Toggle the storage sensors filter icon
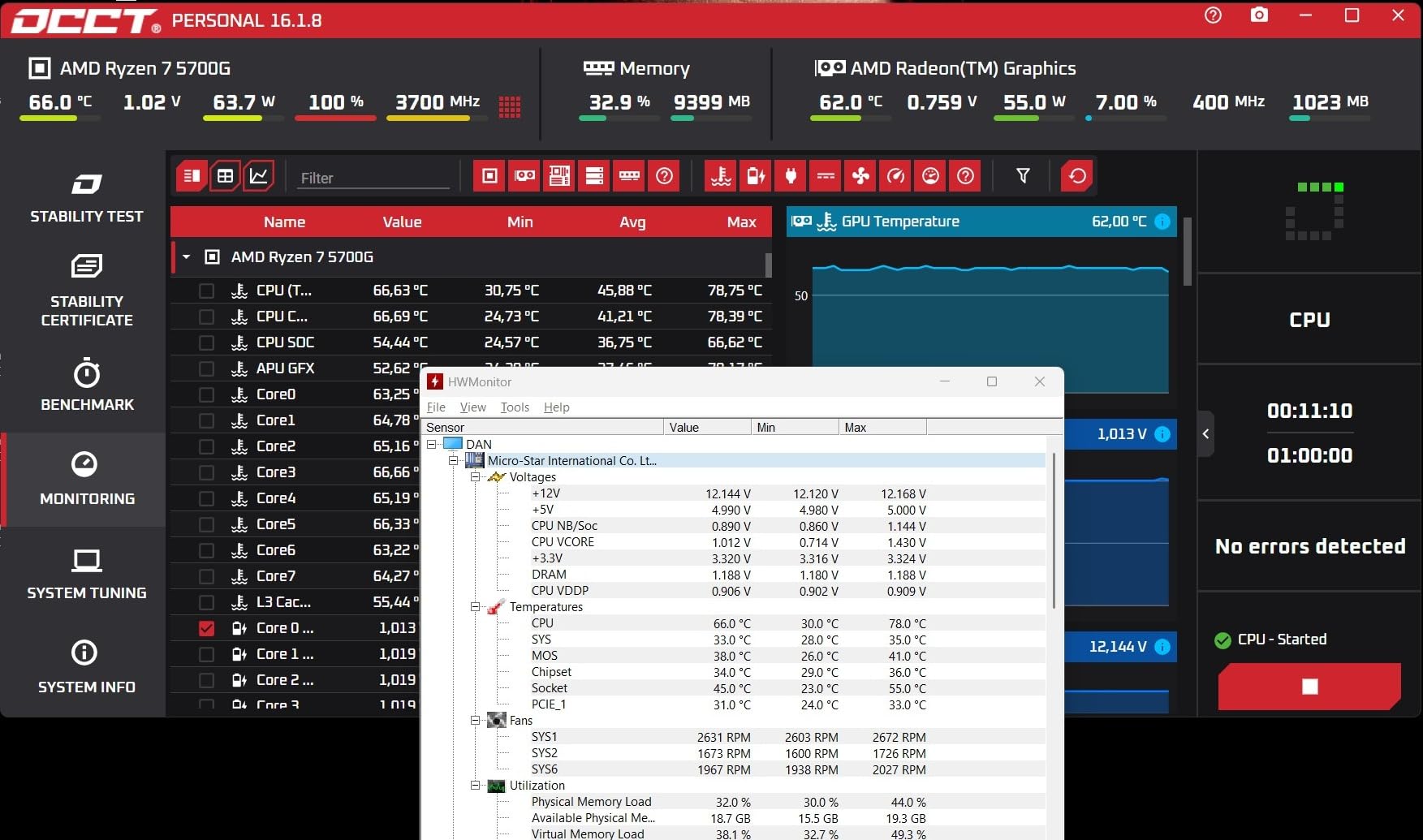The image size is (1423, 840). point(595,176)
